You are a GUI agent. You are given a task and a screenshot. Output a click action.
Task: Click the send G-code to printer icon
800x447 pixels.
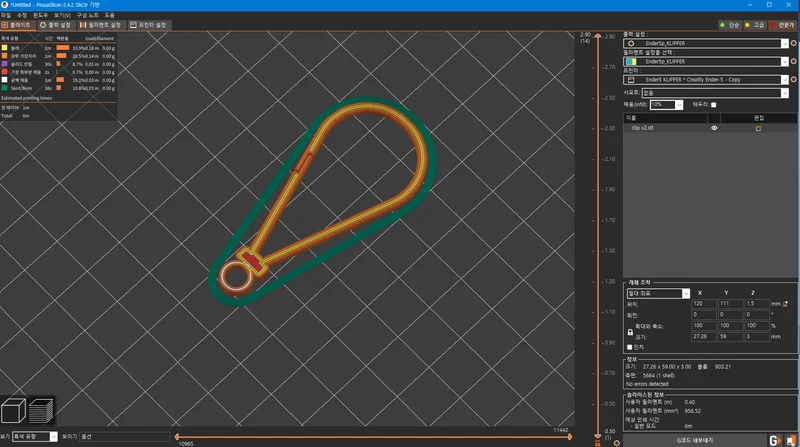pyautogui.click(x=775, y=441)
